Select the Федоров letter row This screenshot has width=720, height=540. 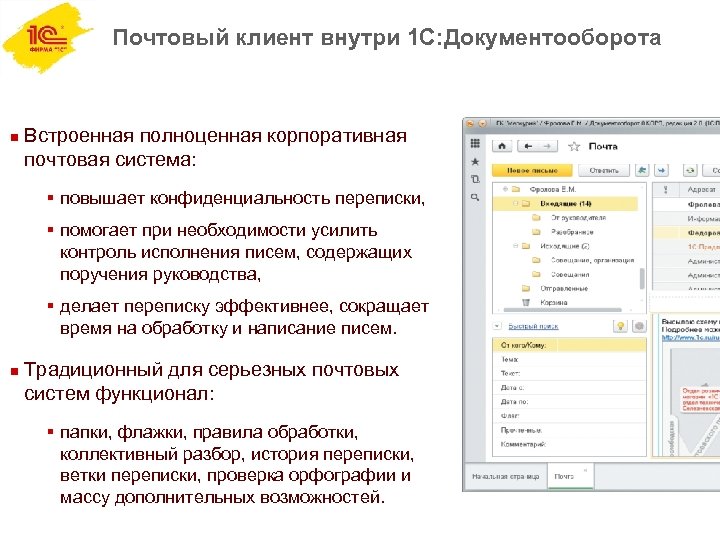pyautogui.click(x=686, y=233)
